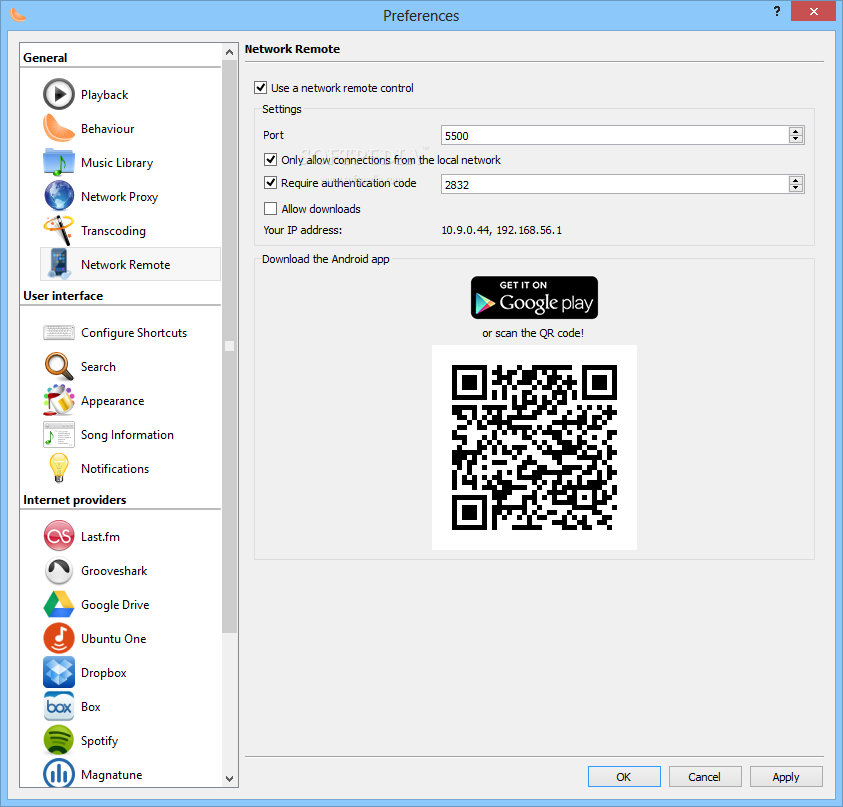This screenshot has height=807, width=843.
Task: Select the Behaviour orange-slice icon
Action: (x=59, y=128)
